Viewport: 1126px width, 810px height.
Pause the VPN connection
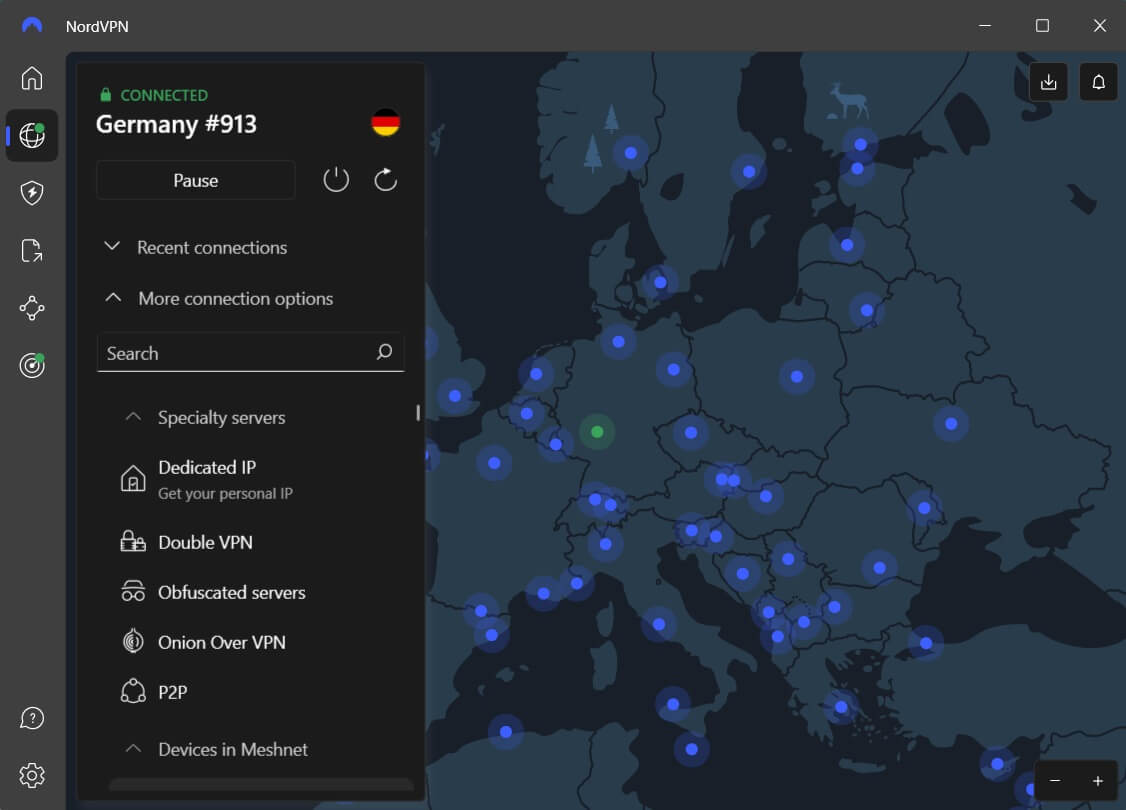(x=195, y=180)
